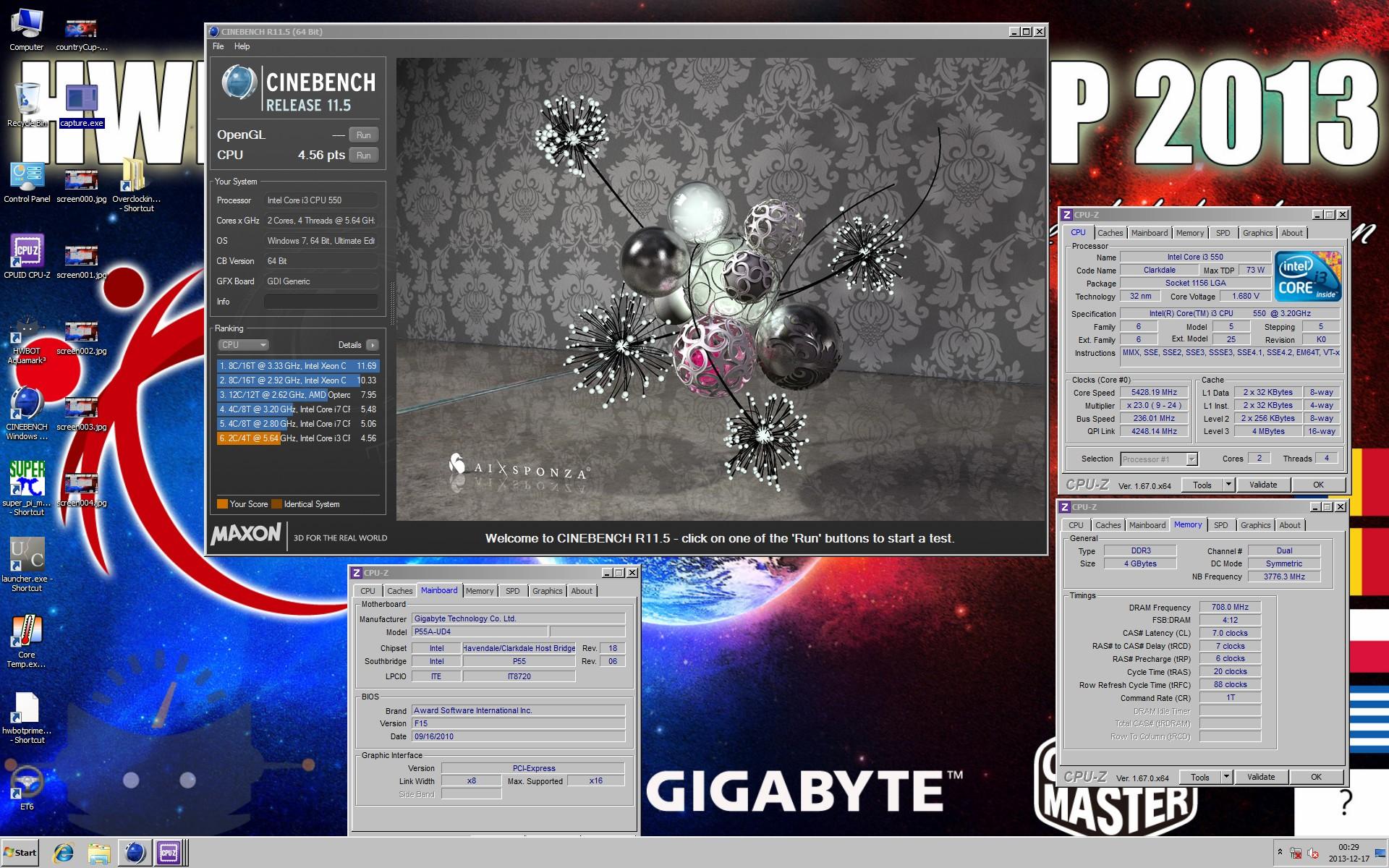Launch Core Temp.exe desktop icon
Screen dimensions: 1389x868
tap(27, 642)
